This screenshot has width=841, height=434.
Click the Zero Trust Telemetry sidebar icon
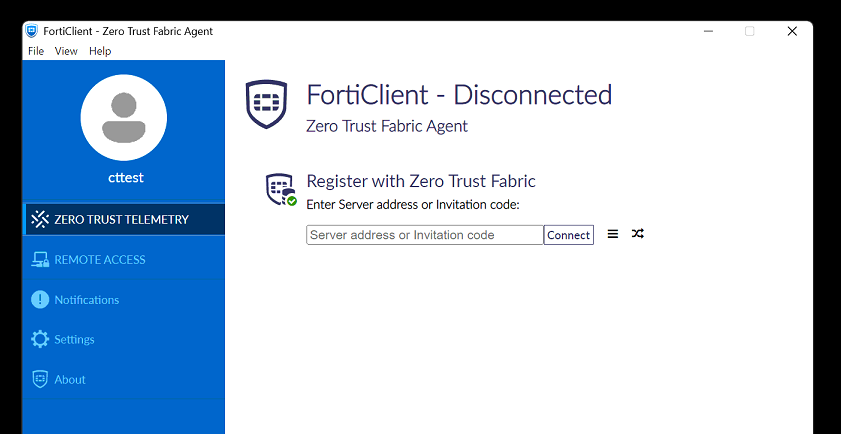click(x=40, y=219)
